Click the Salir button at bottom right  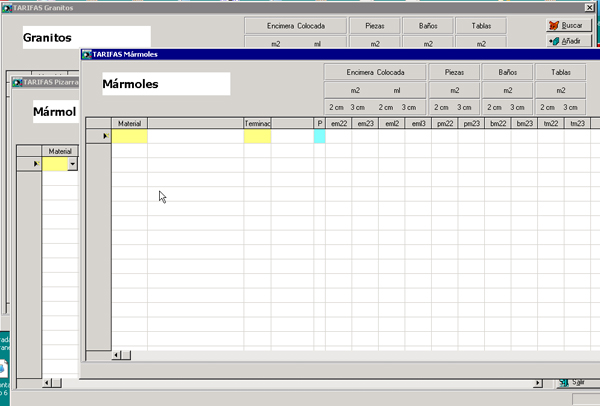coord(577,382)
